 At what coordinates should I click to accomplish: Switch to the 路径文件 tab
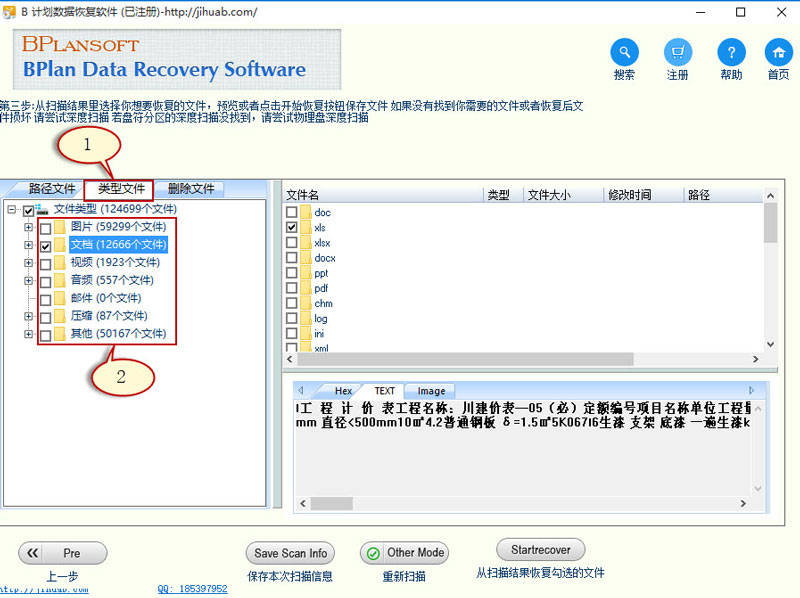coord(52,188)
